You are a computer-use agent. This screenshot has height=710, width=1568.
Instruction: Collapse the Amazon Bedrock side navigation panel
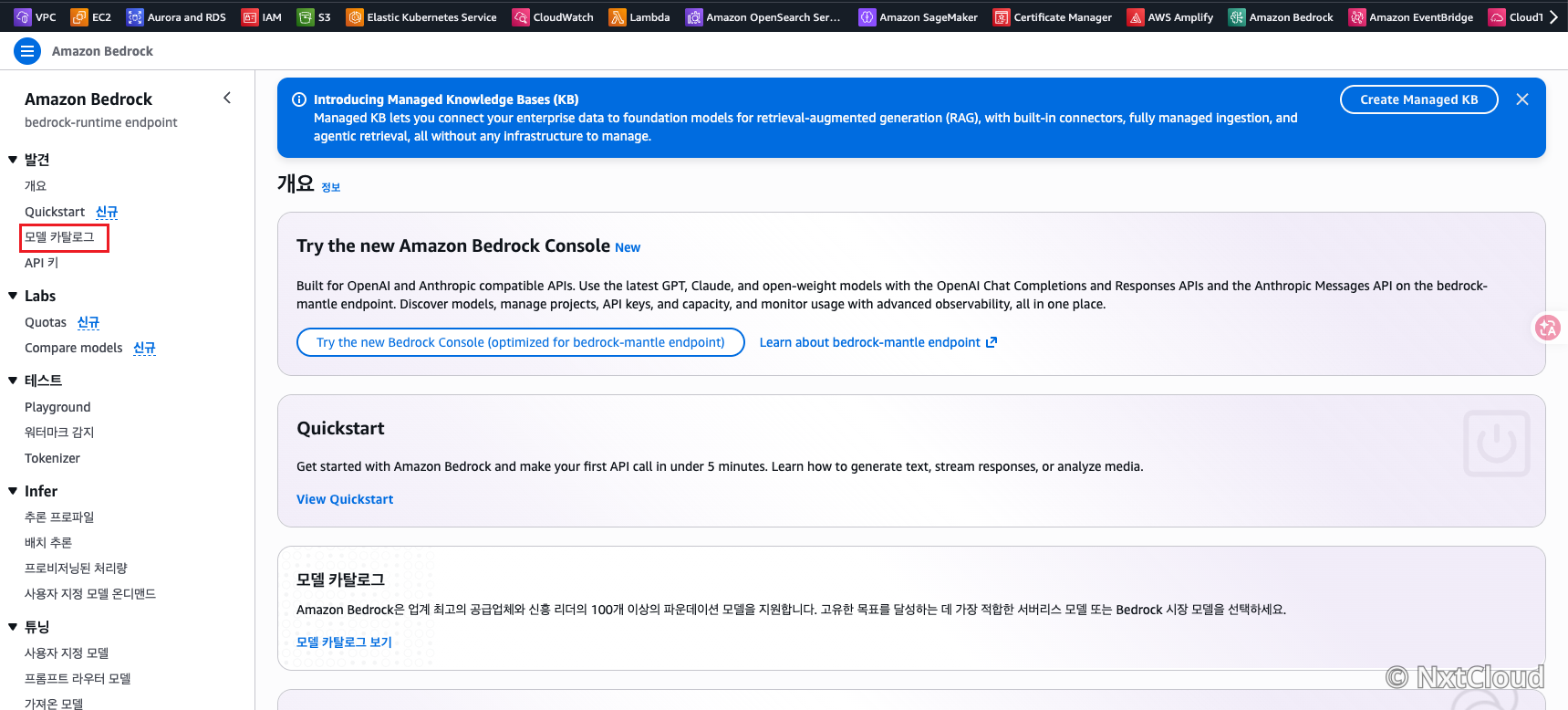point(227,98)
